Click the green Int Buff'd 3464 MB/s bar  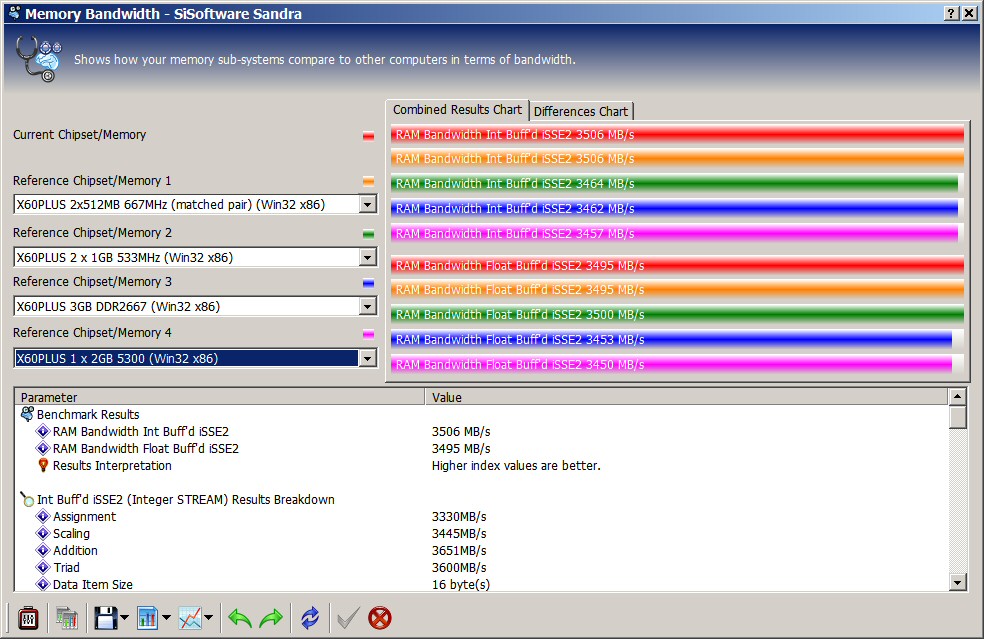pyautogui.click(x=674, y=183)
